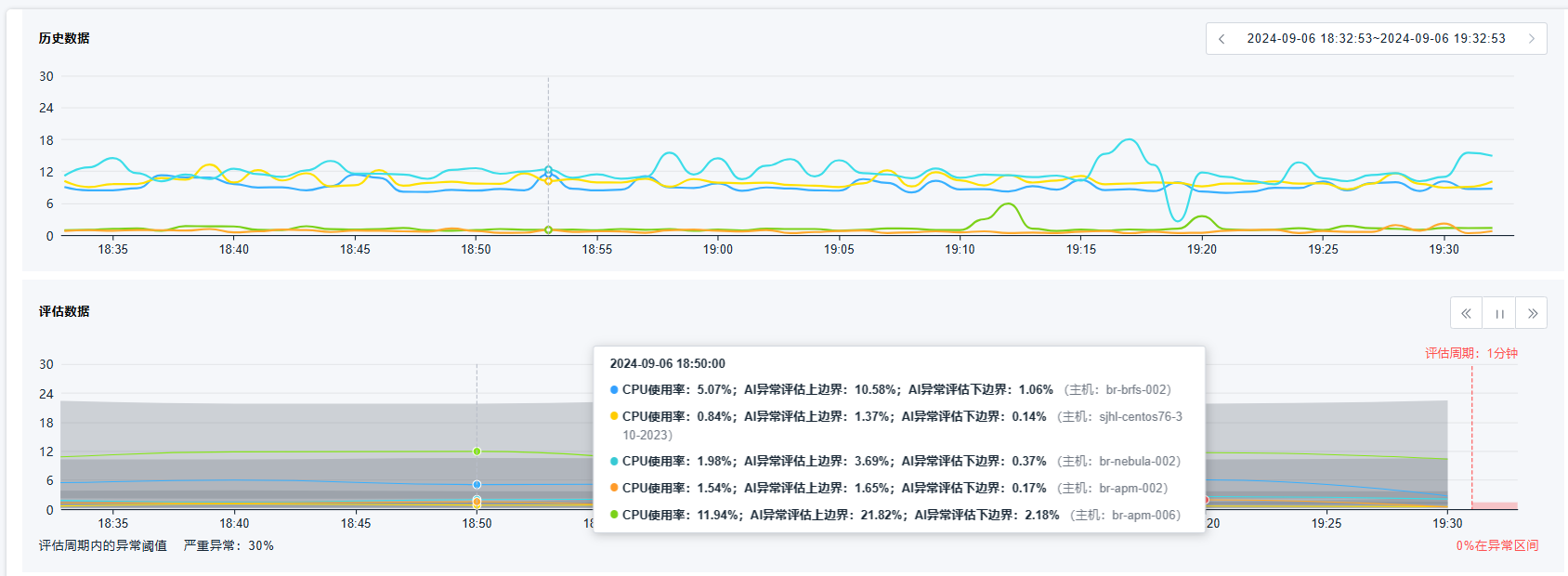This screenshot has height=576, width=1568.
Task: Click the blue br-brfs-002 dot in tooltip
Action: click(x=614, y=390)
